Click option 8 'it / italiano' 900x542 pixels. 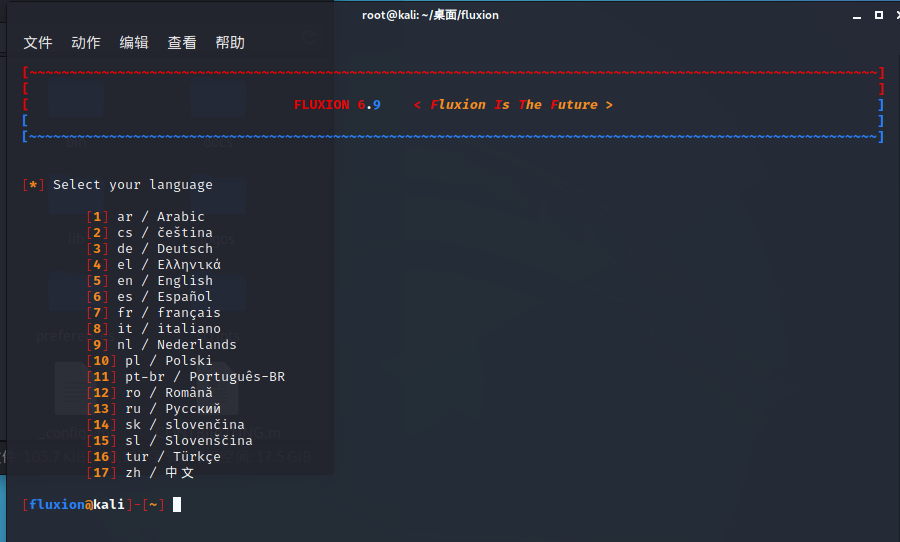[x=153, y=328]
